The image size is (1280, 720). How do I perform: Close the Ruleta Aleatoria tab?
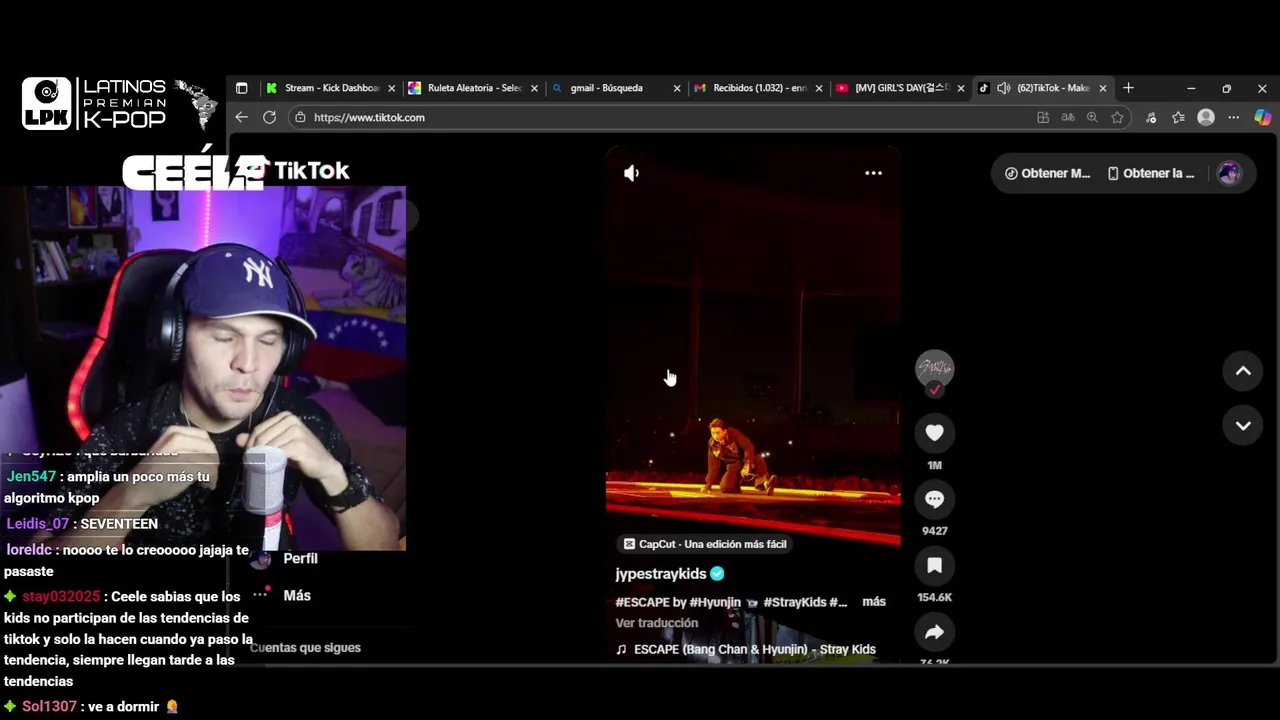coord(534,88)
